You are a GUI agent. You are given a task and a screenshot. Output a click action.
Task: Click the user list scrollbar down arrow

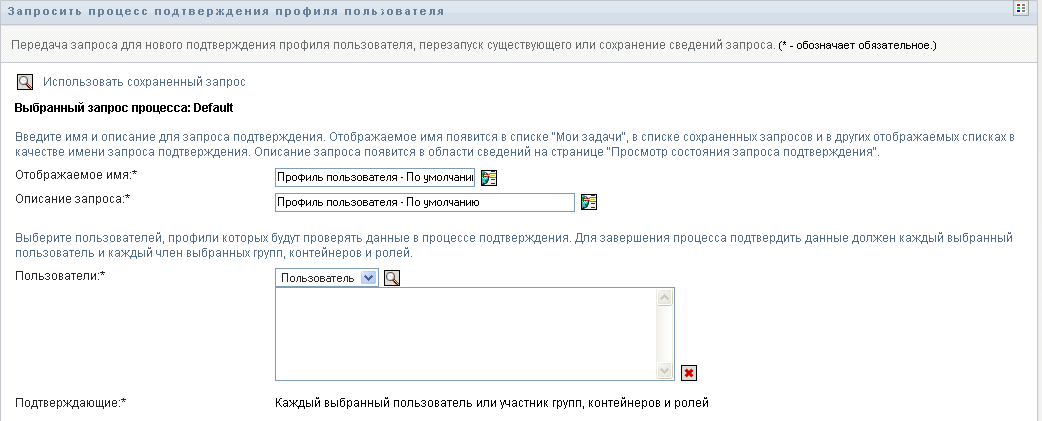[x=665, y=371]
